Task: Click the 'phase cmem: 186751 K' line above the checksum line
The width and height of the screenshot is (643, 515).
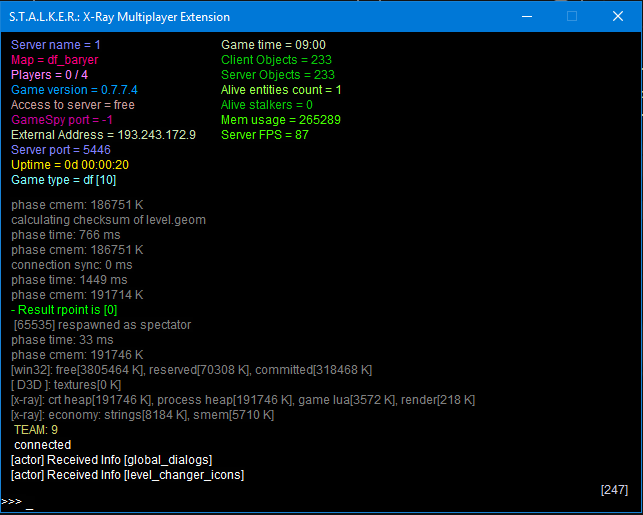Action: tap(77, 205)
